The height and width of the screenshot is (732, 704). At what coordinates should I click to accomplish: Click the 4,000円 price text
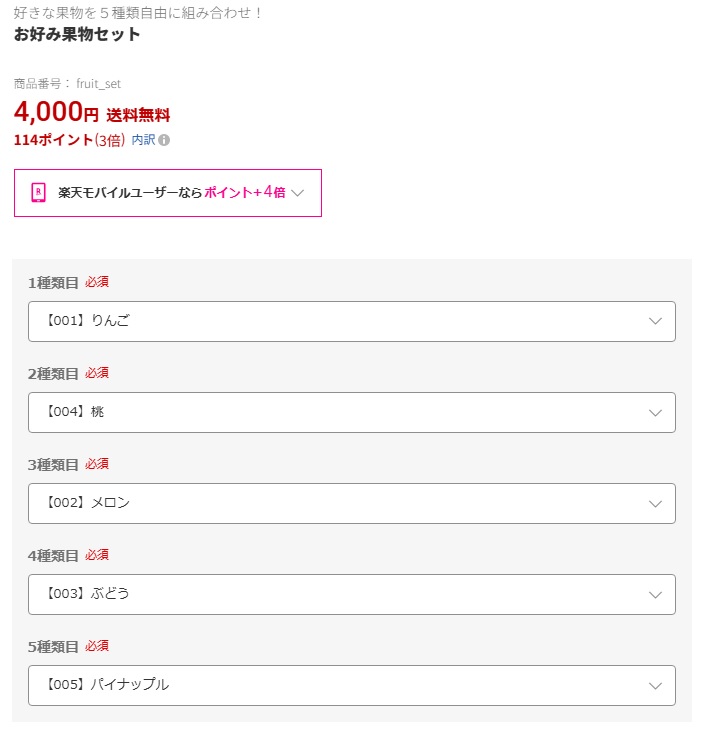[x=56, y=112]
